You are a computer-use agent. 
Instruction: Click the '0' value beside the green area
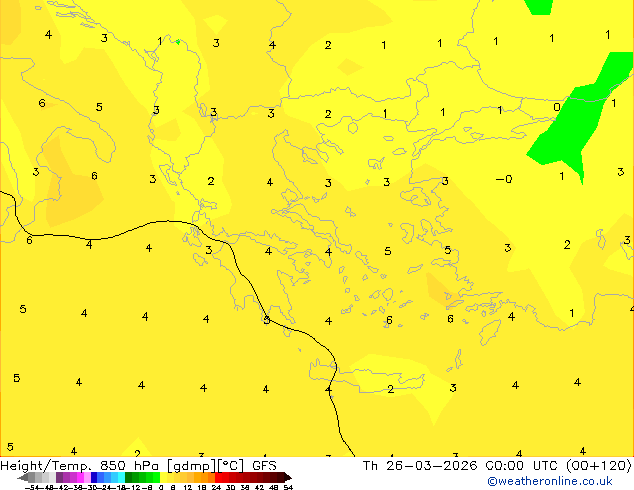[x=557, y=107]
